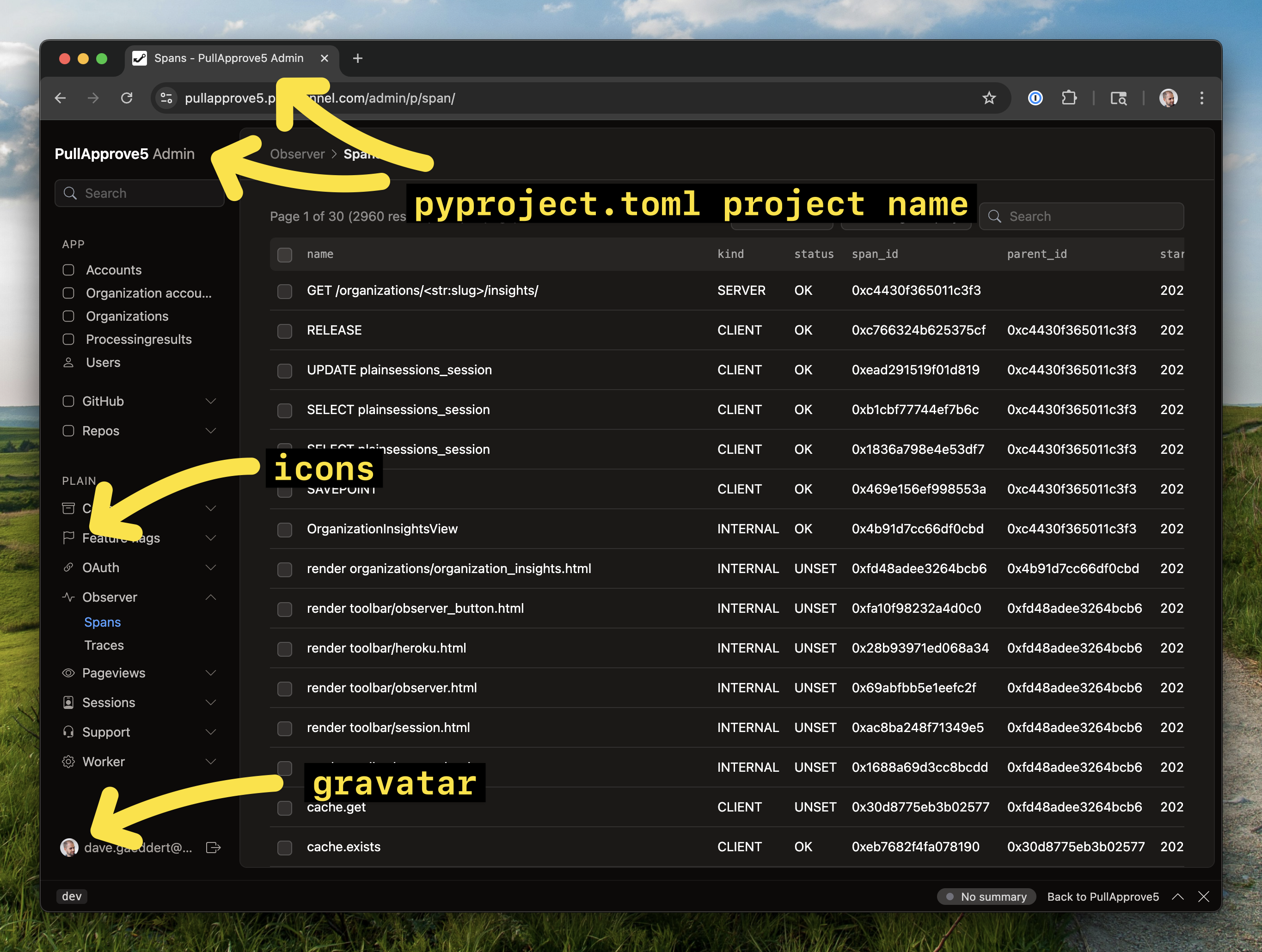Expand the Feature flags section chevron
The width and height of the screenshot is (1262, 952).
click(210, 538)
